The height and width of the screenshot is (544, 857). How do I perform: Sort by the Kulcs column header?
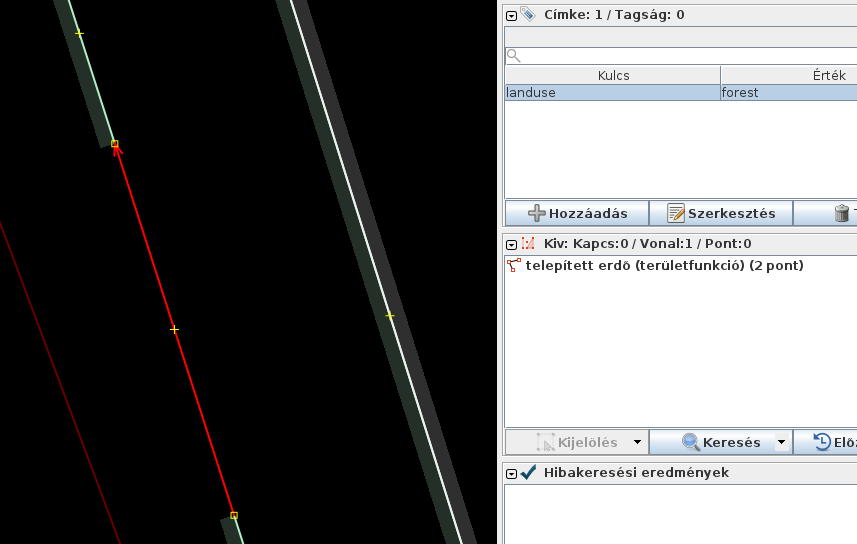(x=613, y=75)
